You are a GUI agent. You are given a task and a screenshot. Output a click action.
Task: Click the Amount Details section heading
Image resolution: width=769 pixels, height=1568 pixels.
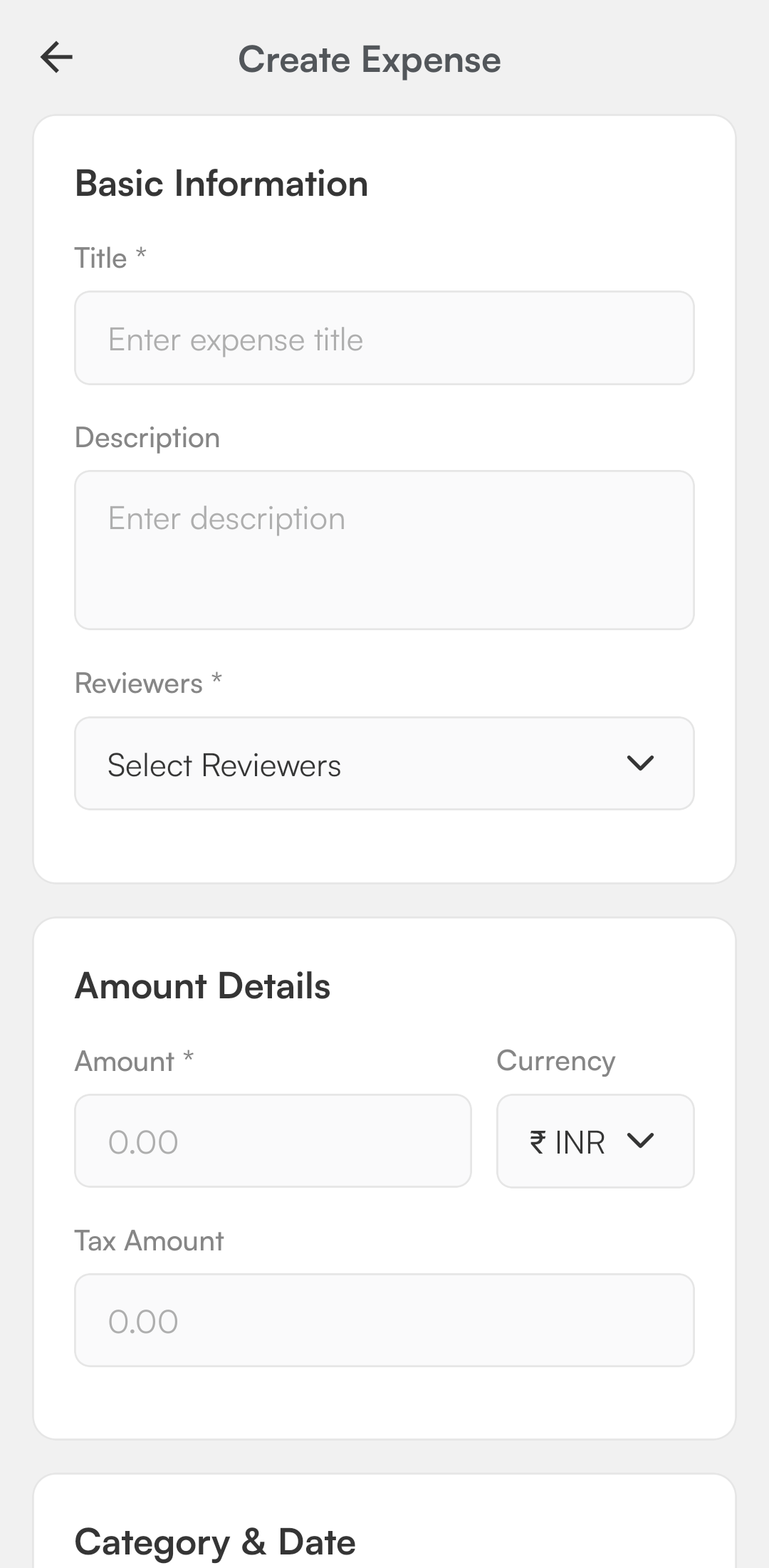203,986
